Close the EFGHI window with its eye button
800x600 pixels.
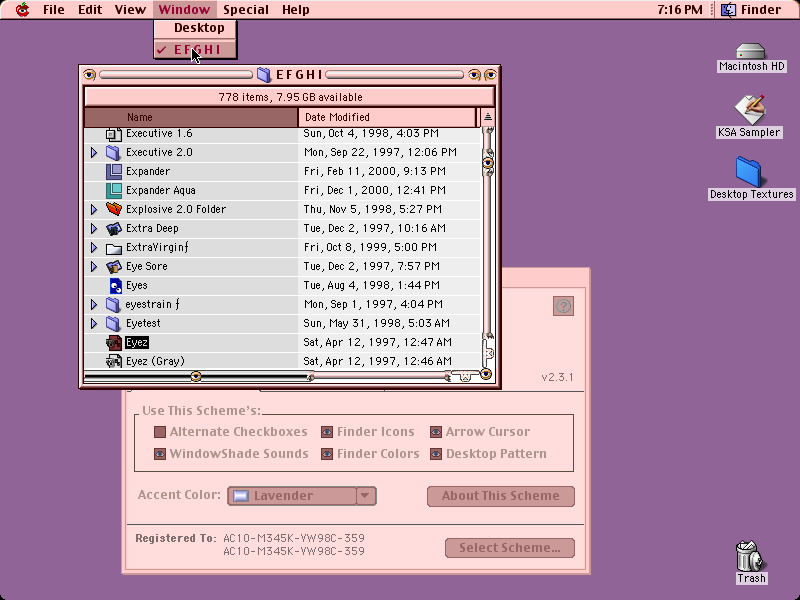click(x=89, y=75)
